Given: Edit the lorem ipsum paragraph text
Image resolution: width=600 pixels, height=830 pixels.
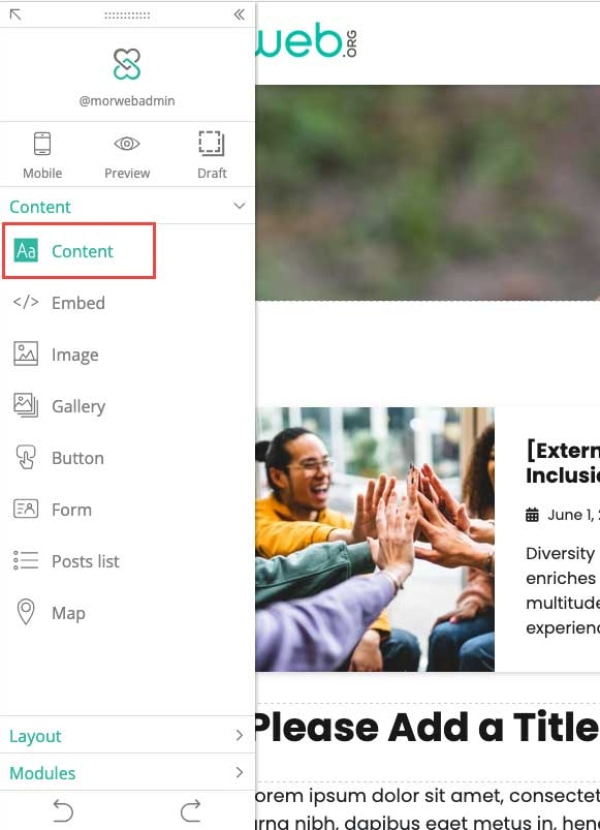Looking at the screenshot, I should (x=427, y=808).
